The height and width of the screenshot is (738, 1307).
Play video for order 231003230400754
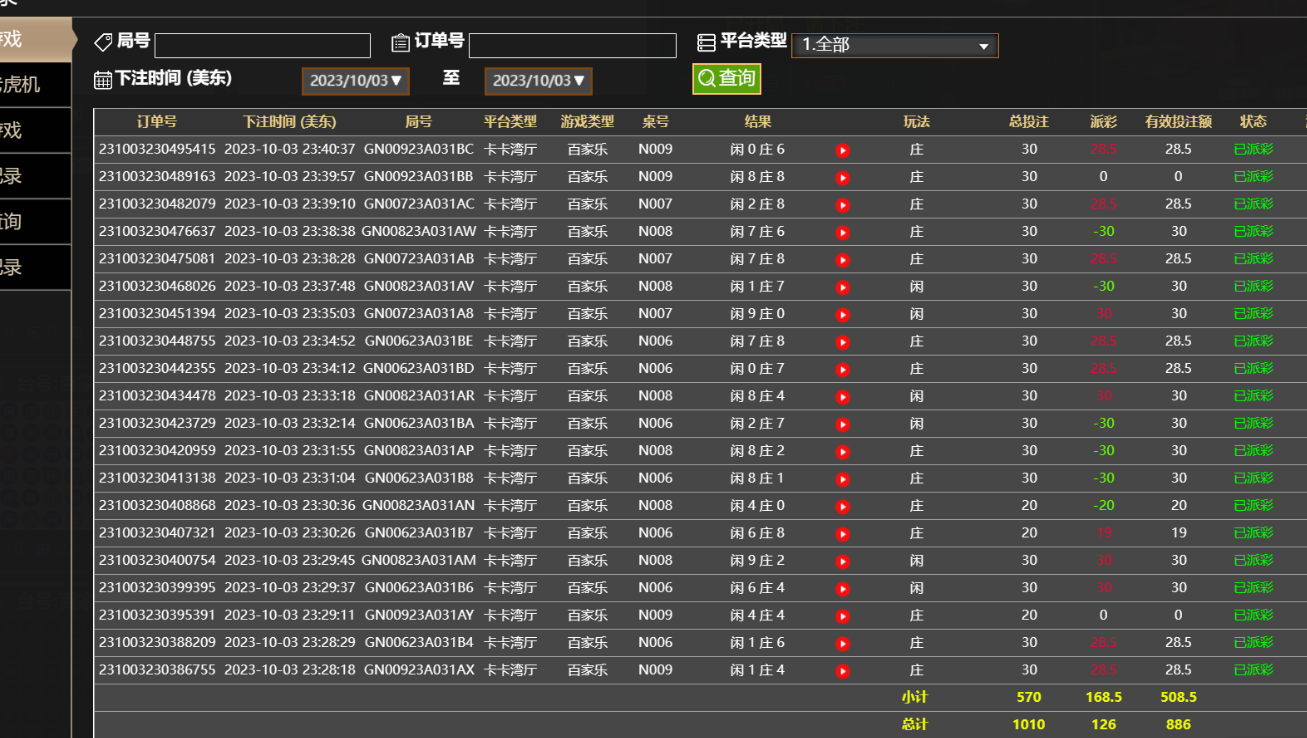click(843, 562)
